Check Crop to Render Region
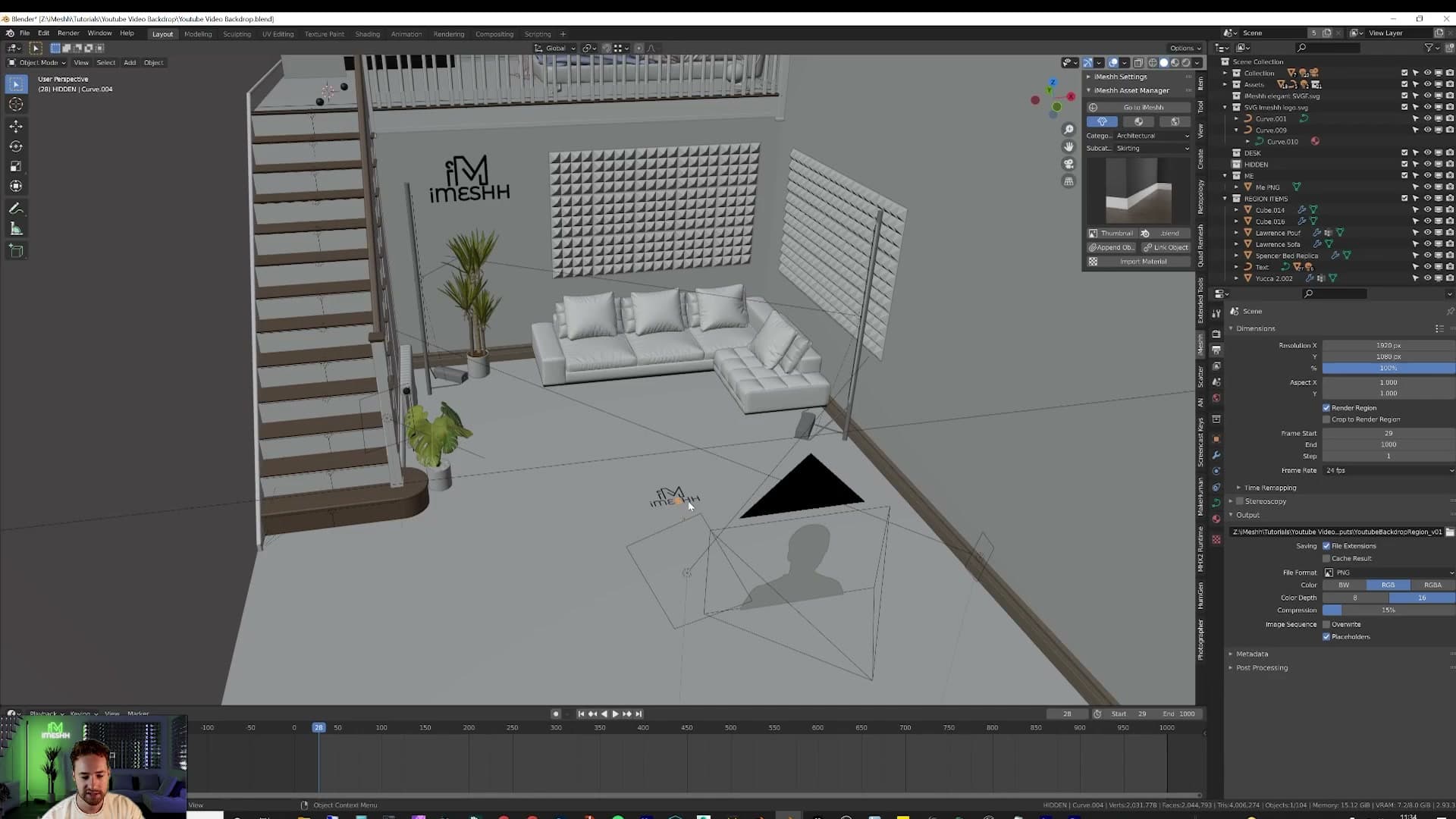 click(1326, 419)
